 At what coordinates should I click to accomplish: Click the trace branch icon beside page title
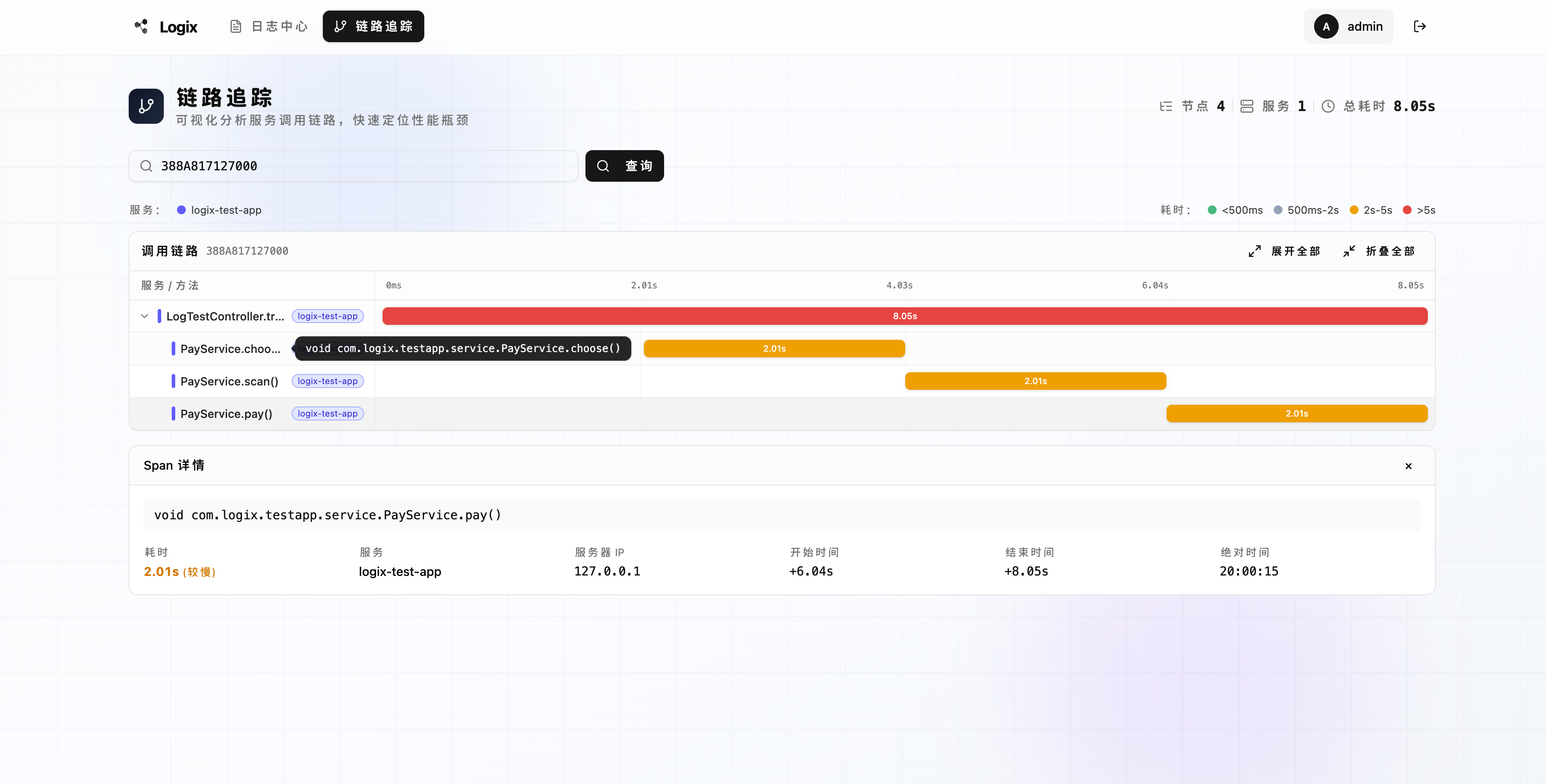pos(146,106)
